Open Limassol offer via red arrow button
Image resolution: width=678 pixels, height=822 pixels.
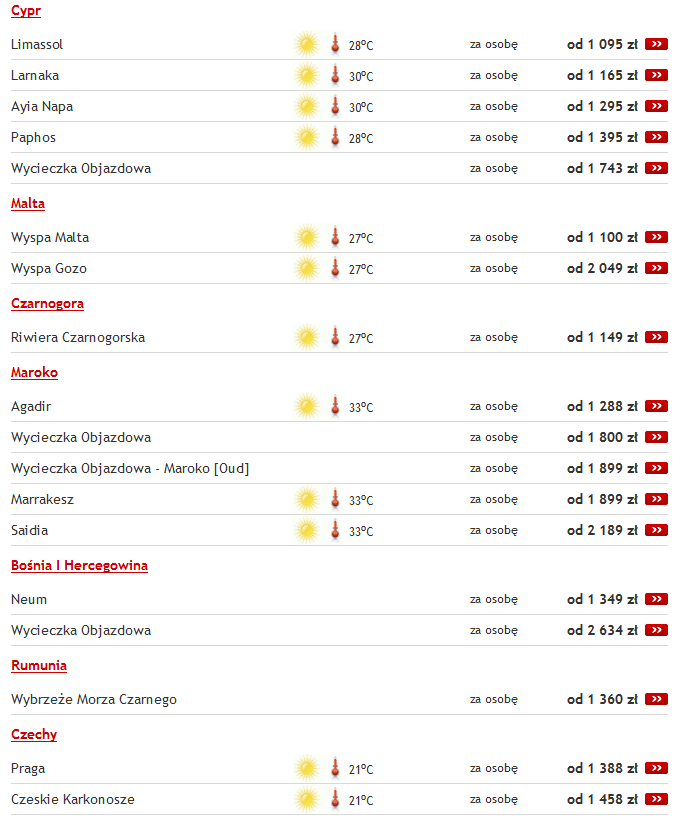coord(656,44)
